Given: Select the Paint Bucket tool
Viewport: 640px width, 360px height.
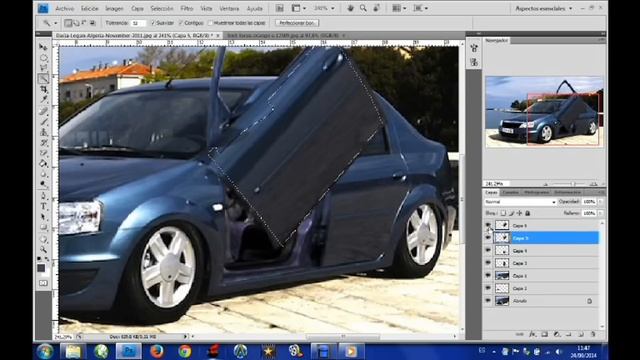Looking at the screenshot, I should [43, 164].
